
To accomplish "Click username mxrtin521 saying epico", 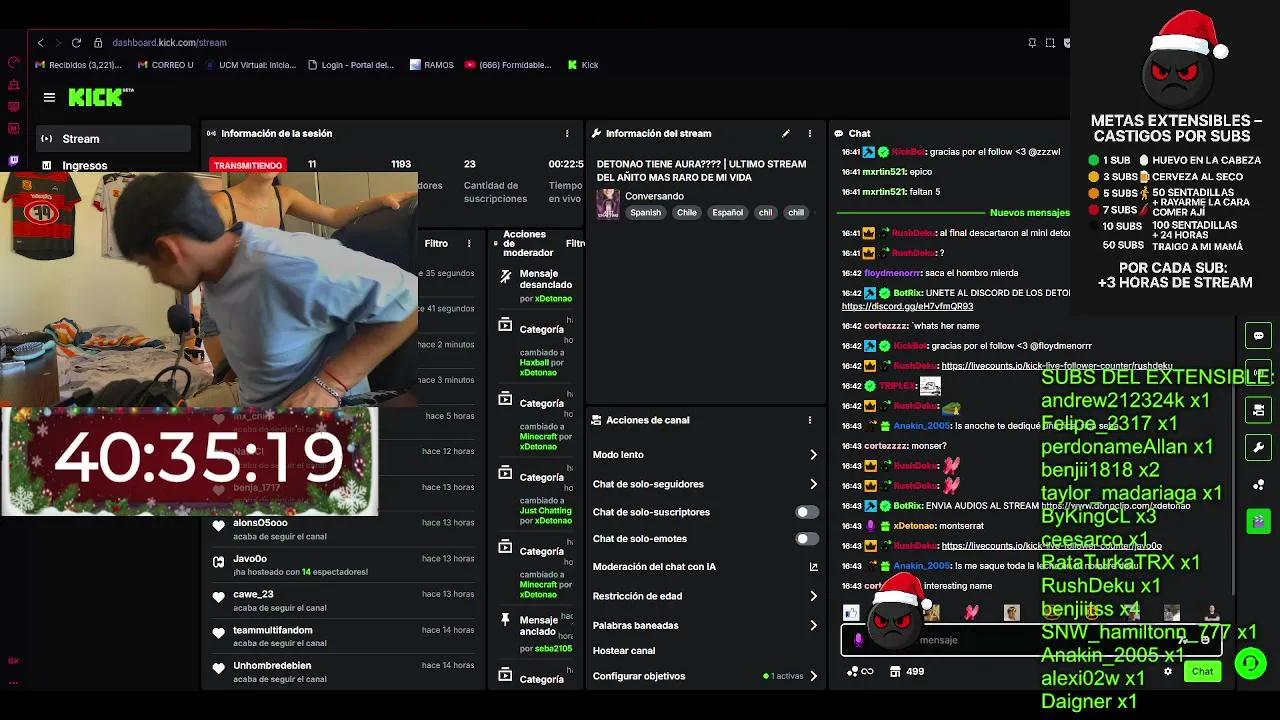I will click(883, 172).
